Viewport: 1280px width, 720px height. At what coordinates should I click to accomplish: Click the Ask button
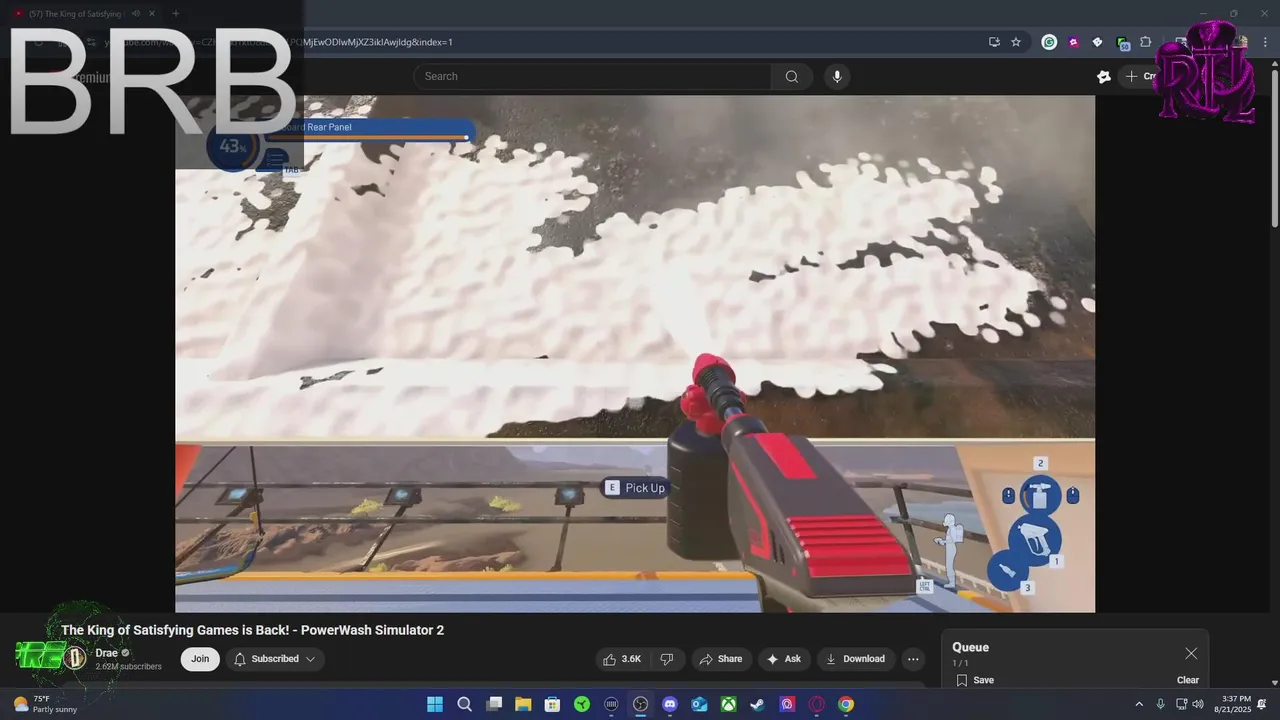pos(784,659)
